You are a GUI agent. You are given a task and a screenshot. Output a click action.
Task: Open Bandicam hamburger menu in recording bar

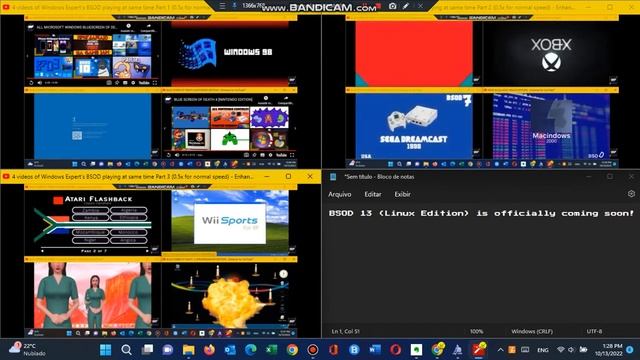click(x=222, y=6)
